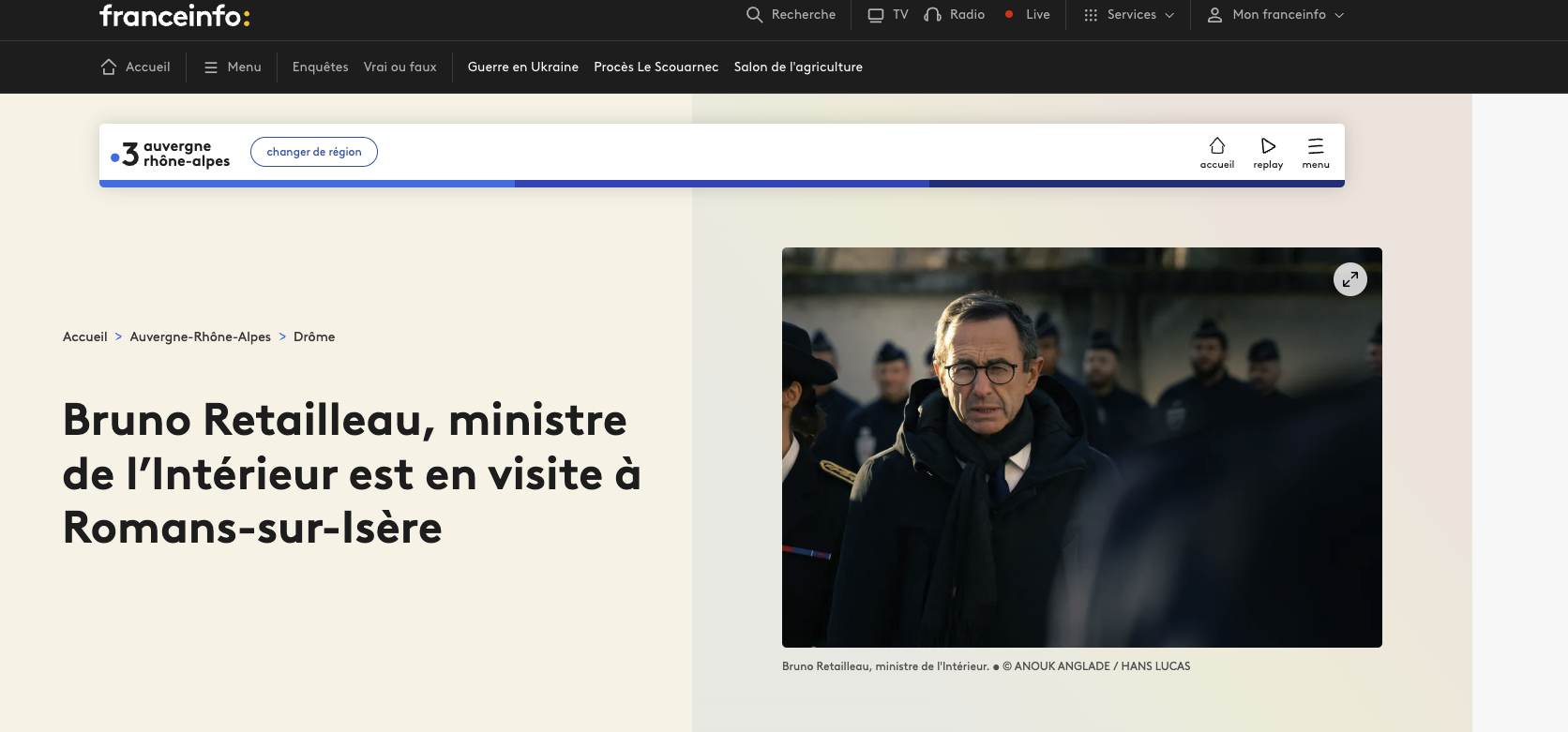Expand the Services dropdown
Screen dimensions: 1568x732
click(1129, 15)
